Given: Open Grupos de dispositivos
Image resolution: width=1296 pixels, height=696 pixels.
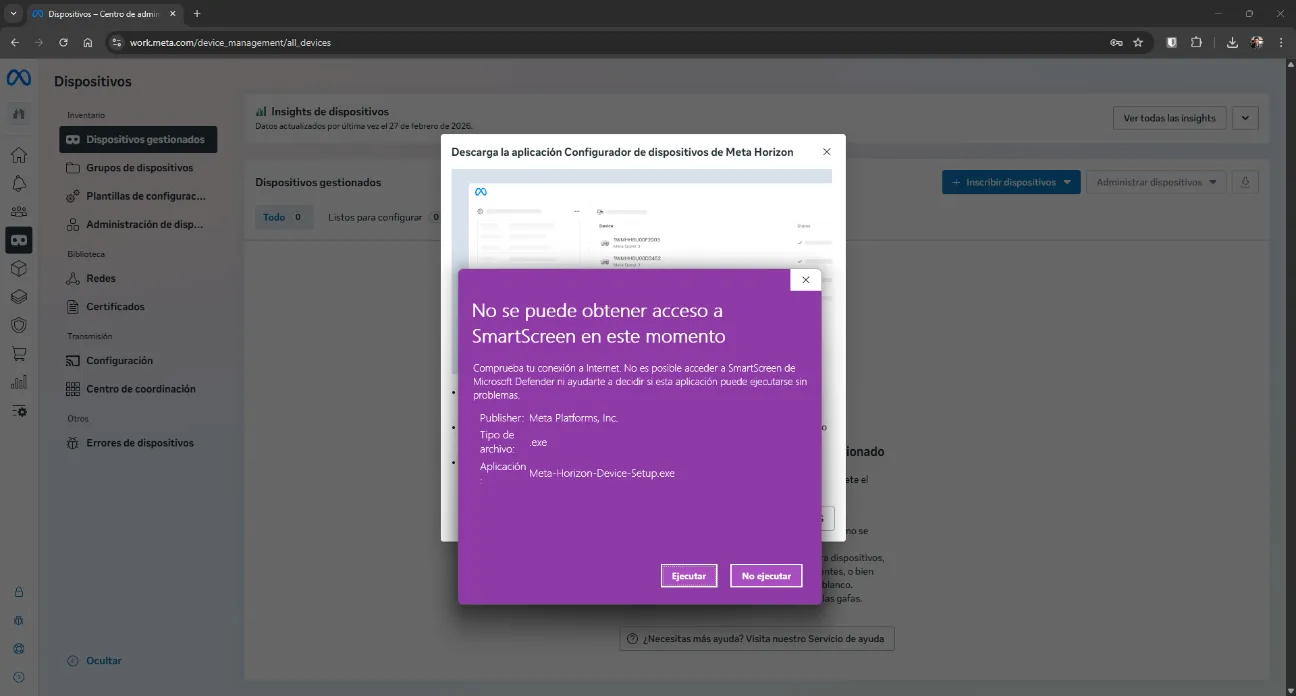Looking at the screenshot, I should coord(138,168).
